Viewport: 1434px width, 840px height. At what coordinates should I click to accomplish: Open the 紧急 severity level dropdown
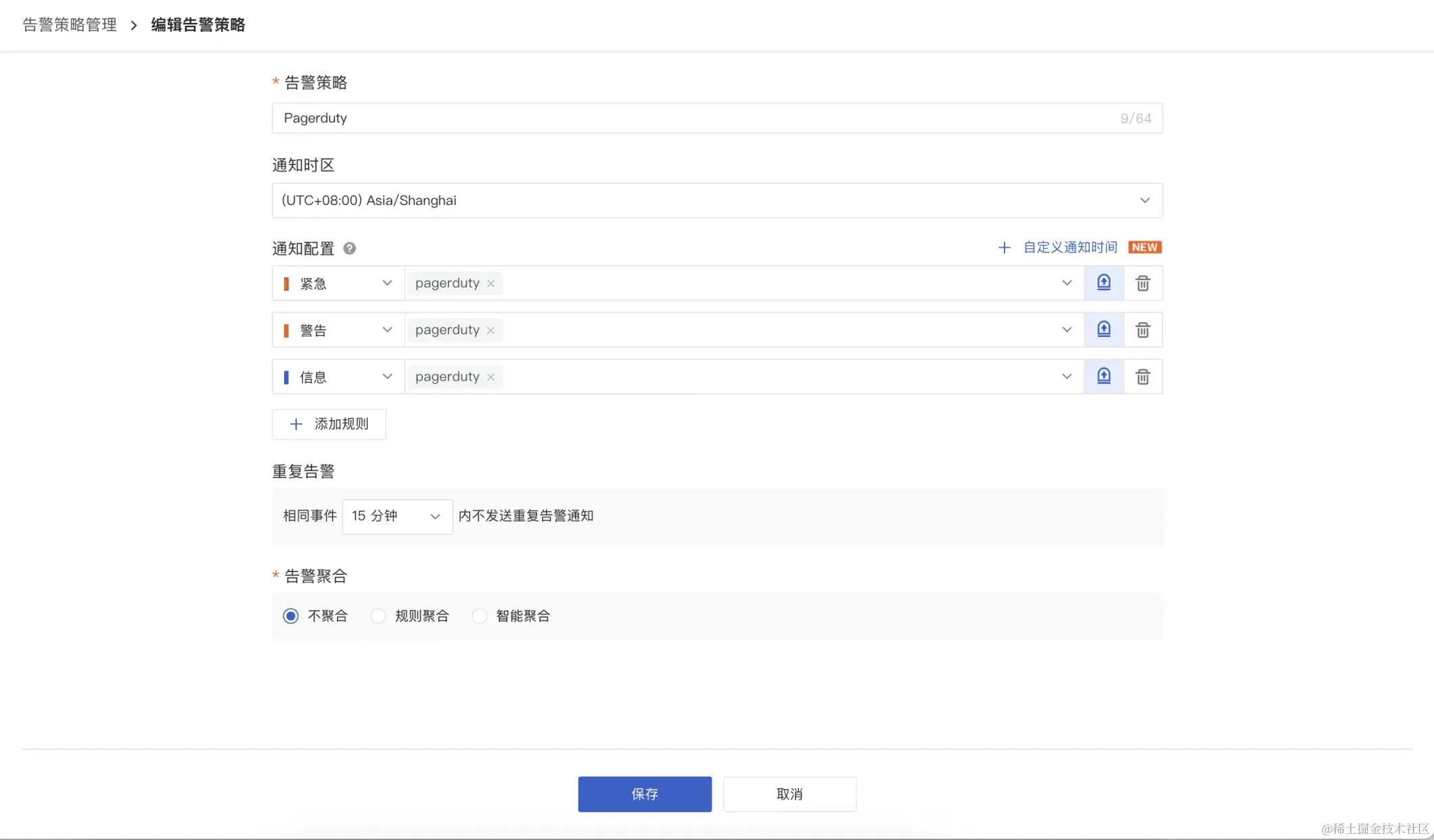pos(338,283)
